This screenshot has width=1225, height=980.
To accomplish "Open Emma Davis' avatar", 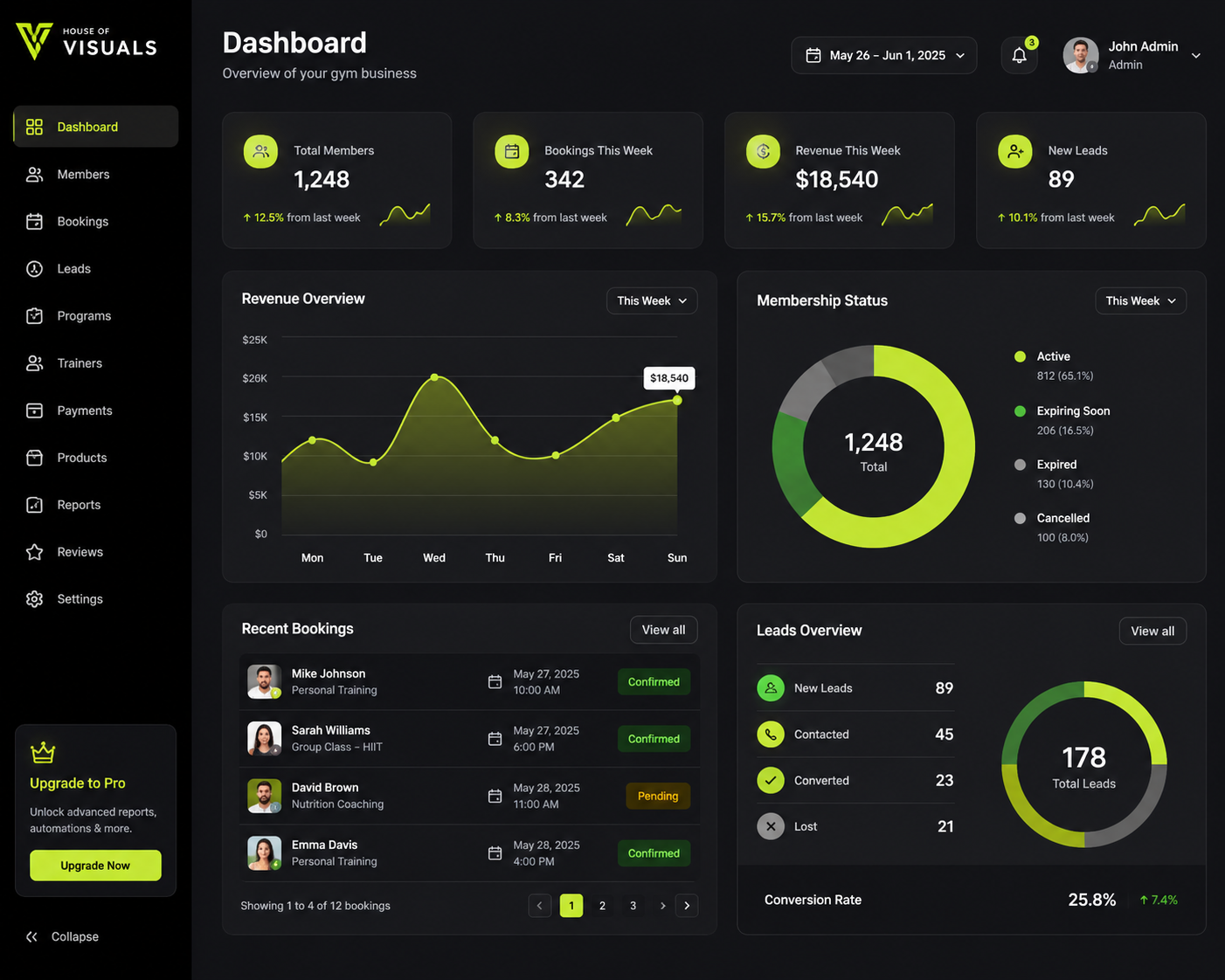I will pos(265,853).
